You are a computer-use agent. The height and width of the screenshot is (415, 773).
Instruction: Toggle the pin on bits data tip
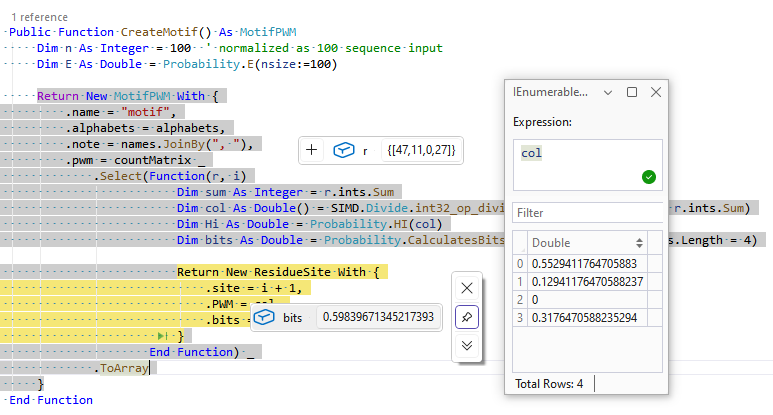click(467, 316)
